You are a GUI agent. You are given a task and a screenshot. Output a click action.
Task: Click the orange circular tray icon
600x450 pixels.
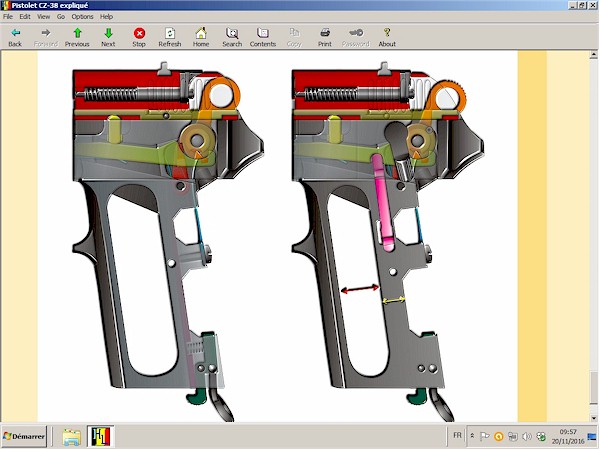pyautogui.click(x=499, y=436)
